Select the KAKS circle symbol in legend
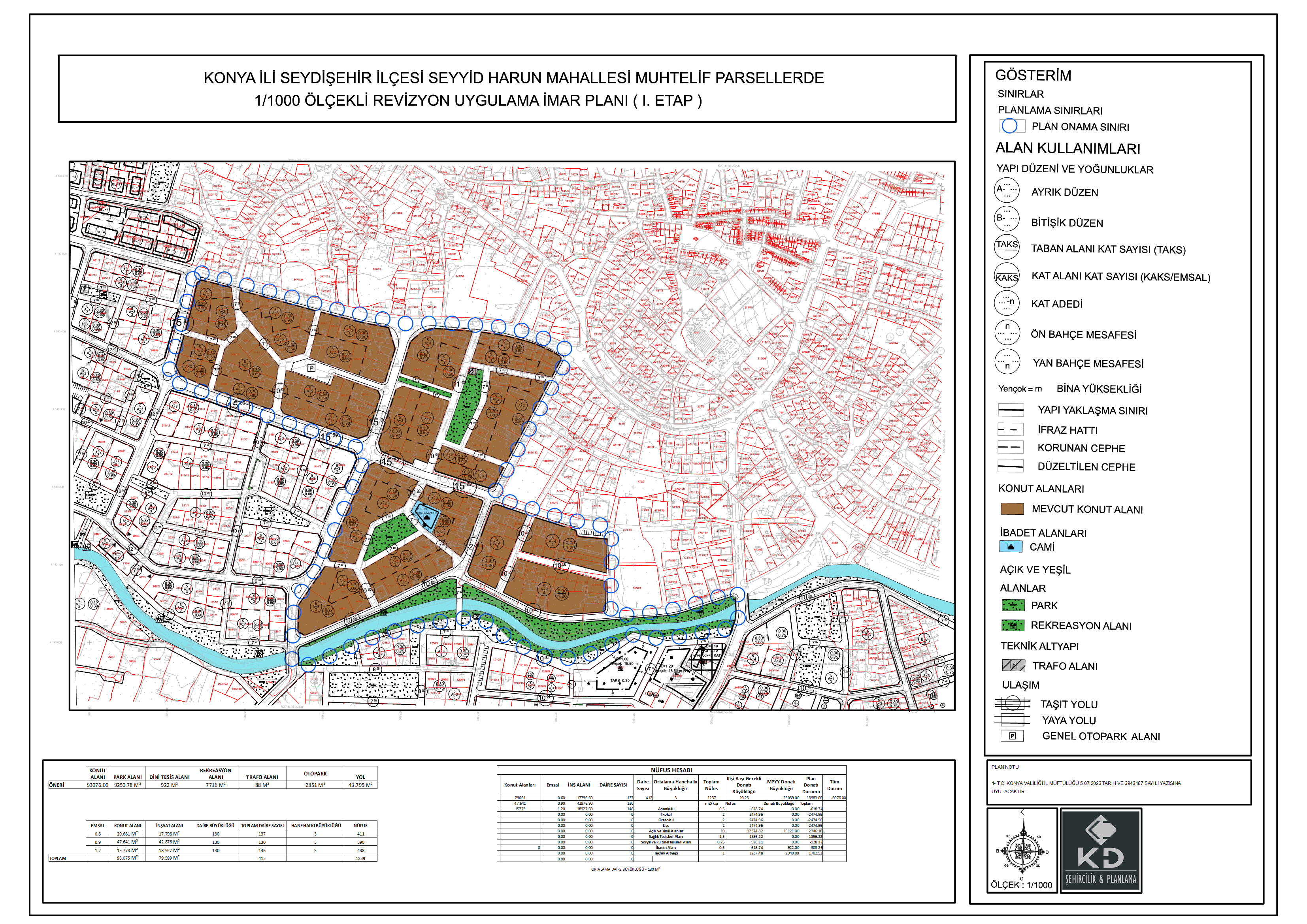 pos(1007,275)
